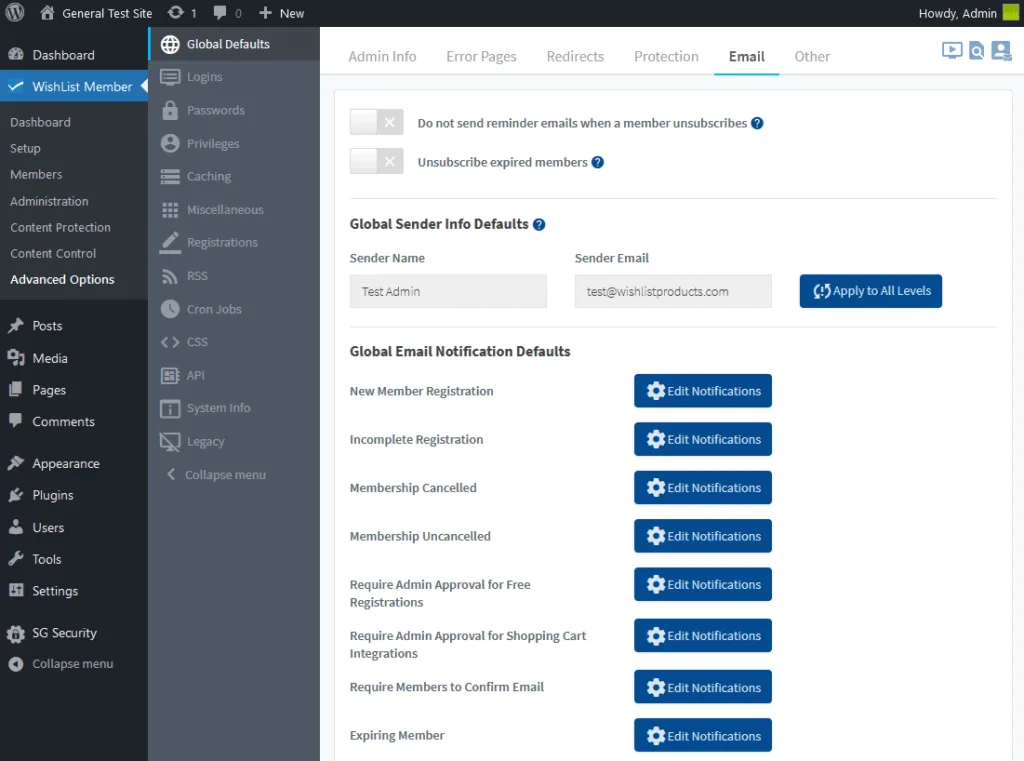Open the Redirects tab
Image resolution: width=1024 pixels, height=761 pixels.
click(575, 56)
